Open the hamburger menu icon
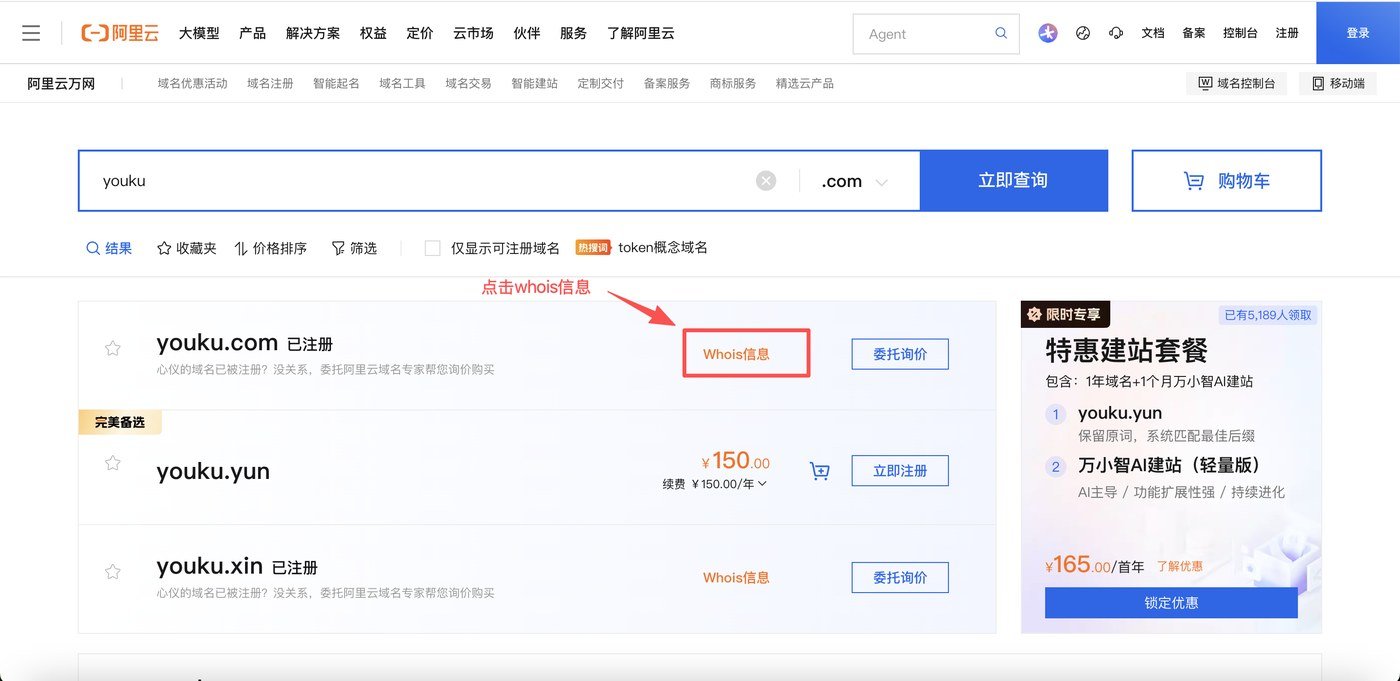Viewport: 1400px width, 681px height. coord(31,33)
